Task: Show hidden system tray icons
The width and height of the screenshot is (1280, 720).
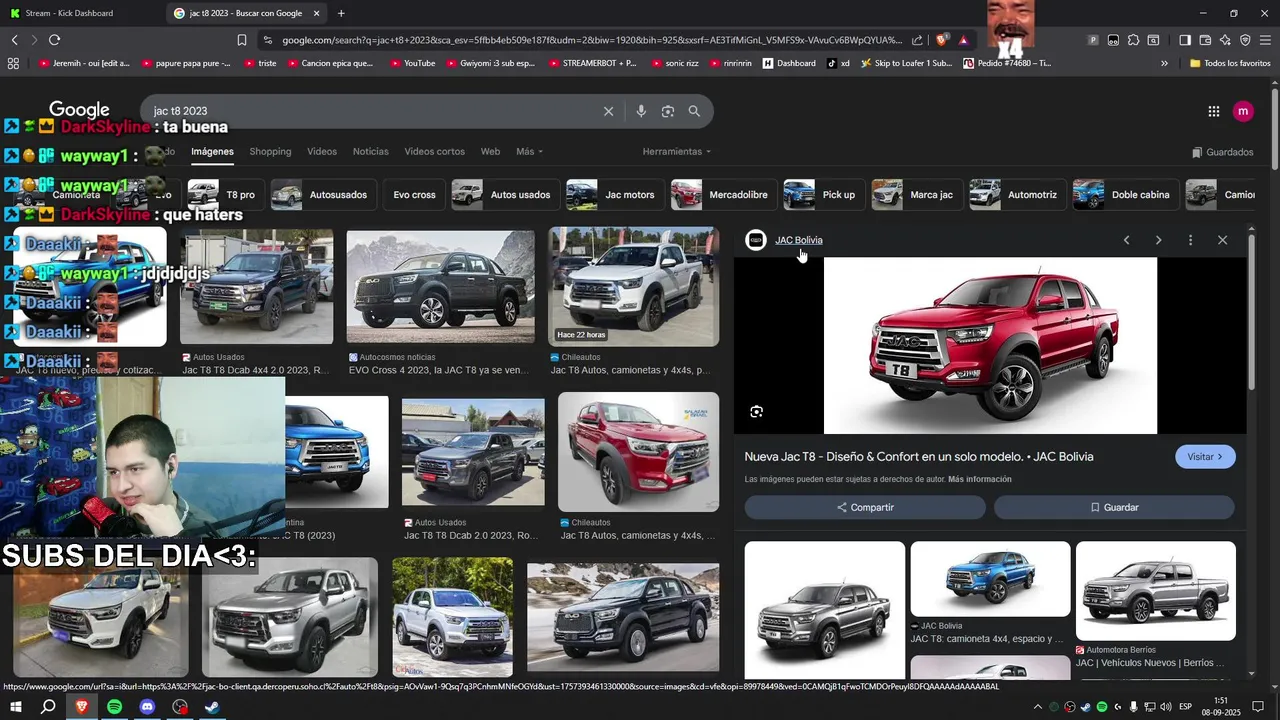Action: [1038, 706]
